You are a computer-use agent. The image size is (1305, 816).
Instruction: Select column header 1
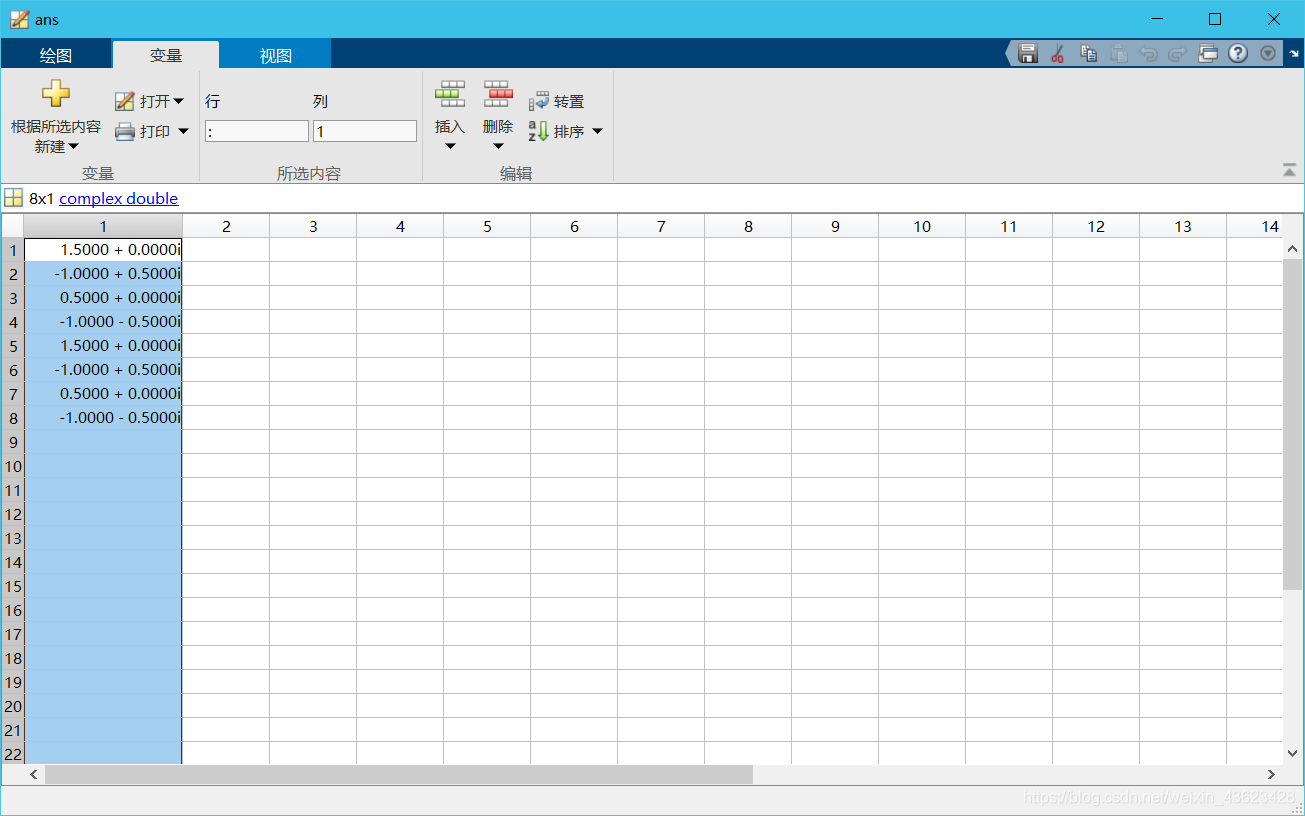click(x=103, y=226)
